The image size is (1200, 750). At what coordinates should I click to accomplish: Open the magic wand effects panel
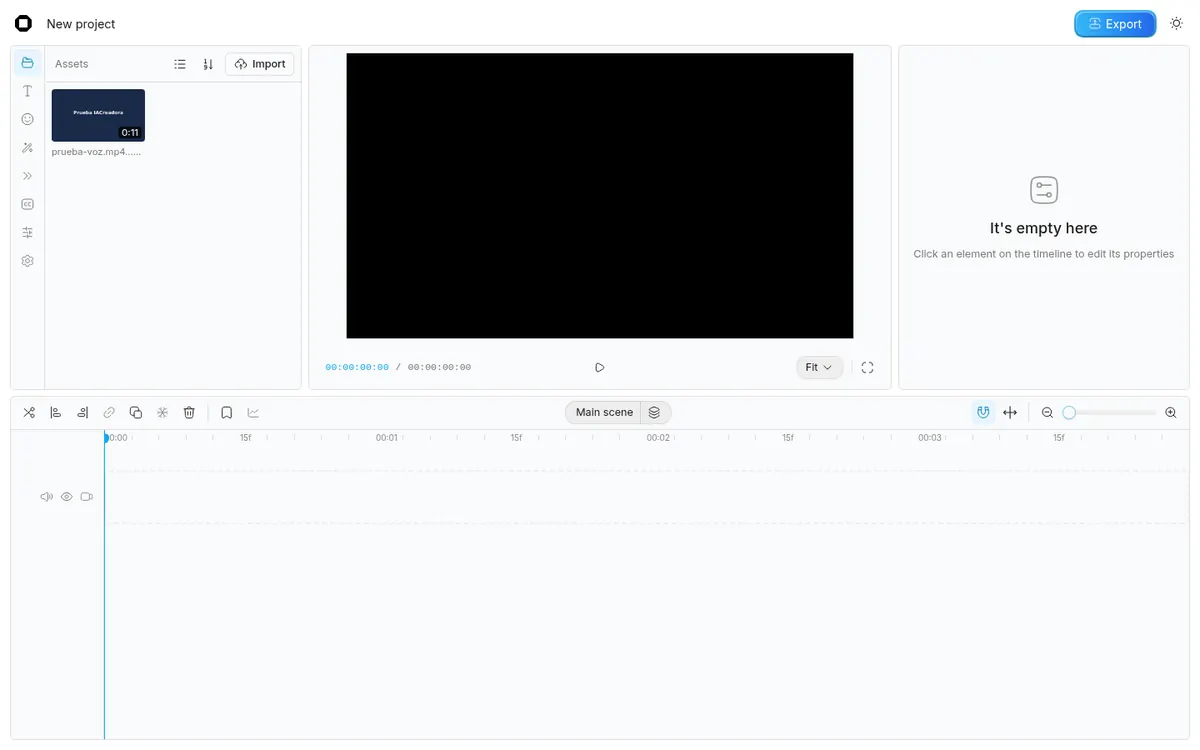28,148
